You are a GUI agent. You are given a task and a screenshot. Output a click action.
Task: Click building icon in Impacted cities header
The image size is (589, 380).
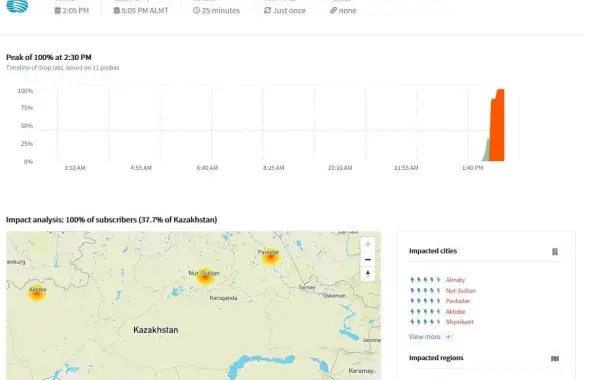[x=555, y=252]
